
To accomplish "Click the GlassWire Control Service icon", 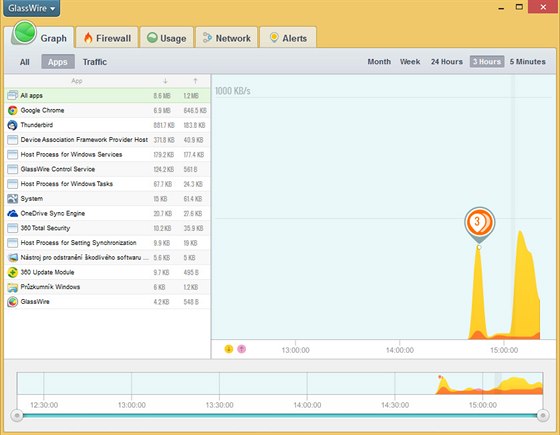I will pos(12,169).
